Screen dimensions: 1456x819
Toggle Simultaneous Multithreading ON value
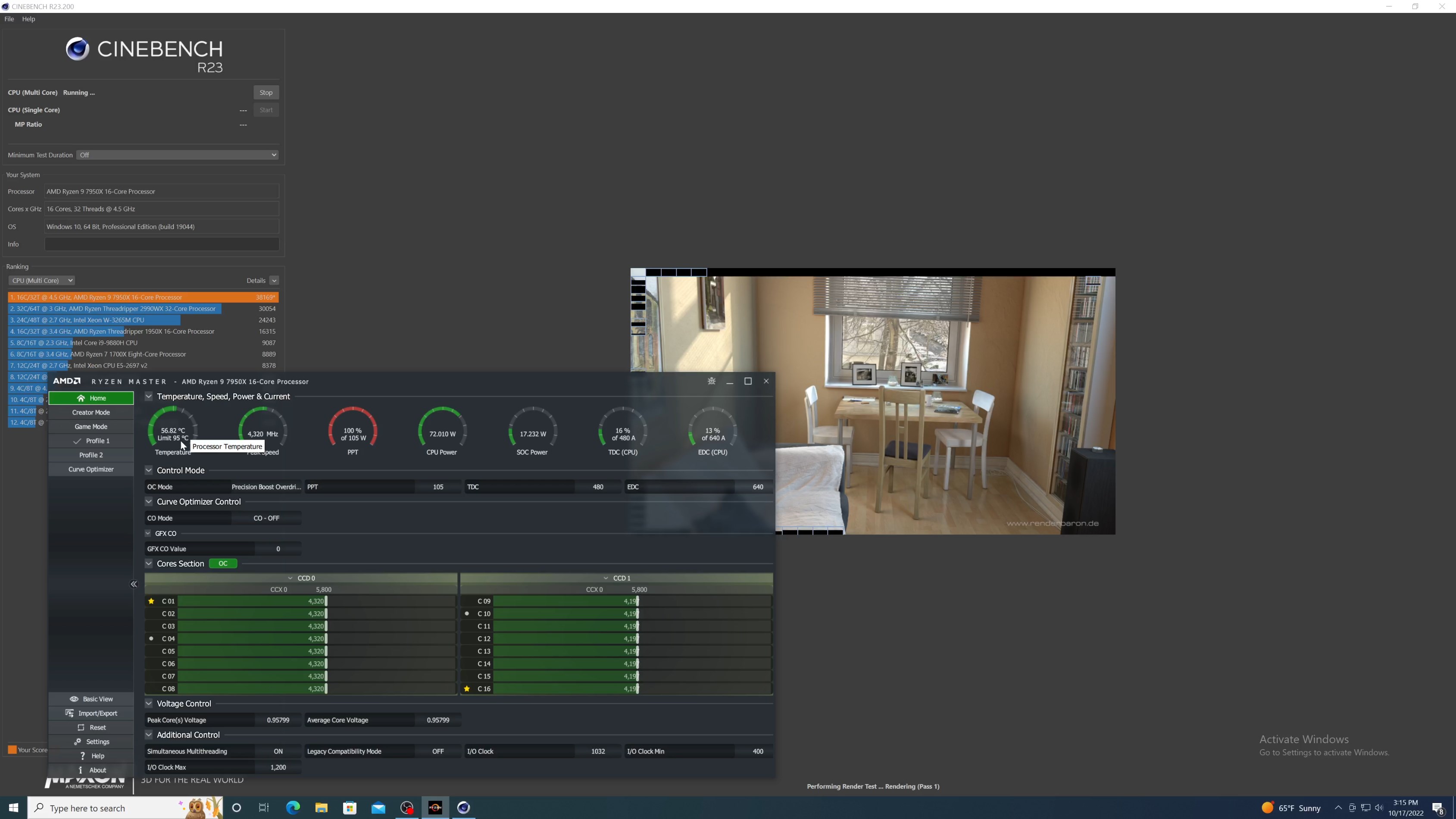pyautogui.click(x=278, y=751)
